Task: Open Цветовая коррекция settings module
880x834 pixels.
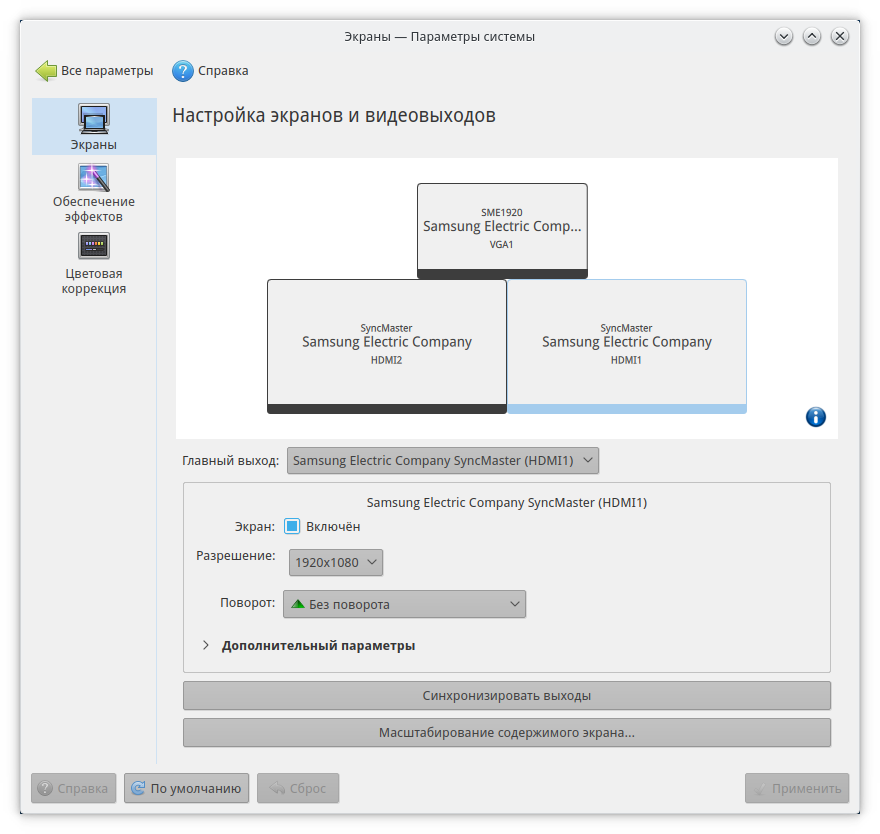Action: pyautogui.click(x=94, y=264)
